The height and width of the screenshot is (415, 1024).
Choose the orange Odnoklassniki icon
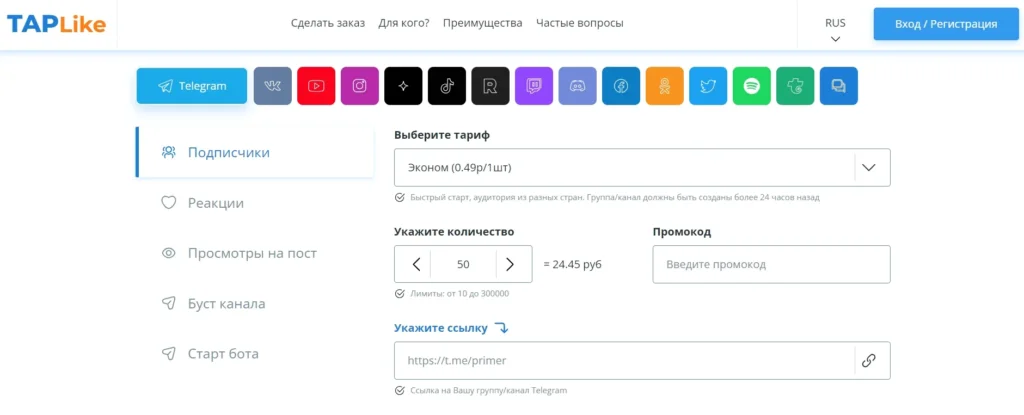pyautogui.click(x=665, y=86)
